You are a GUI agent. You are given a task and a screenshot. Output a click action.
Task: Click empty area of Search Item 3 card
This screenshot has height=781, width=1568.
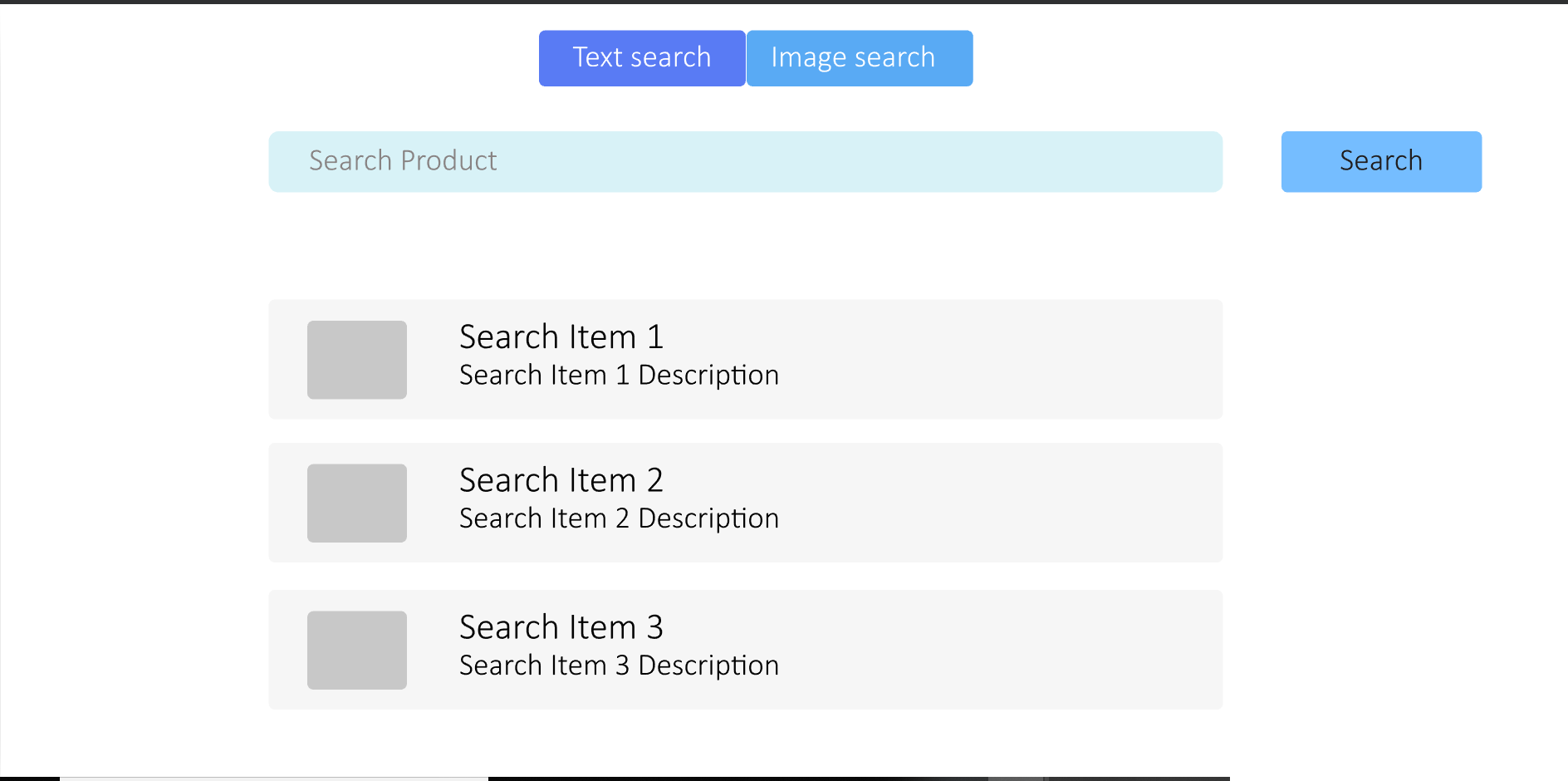click(x=997, y=650)
